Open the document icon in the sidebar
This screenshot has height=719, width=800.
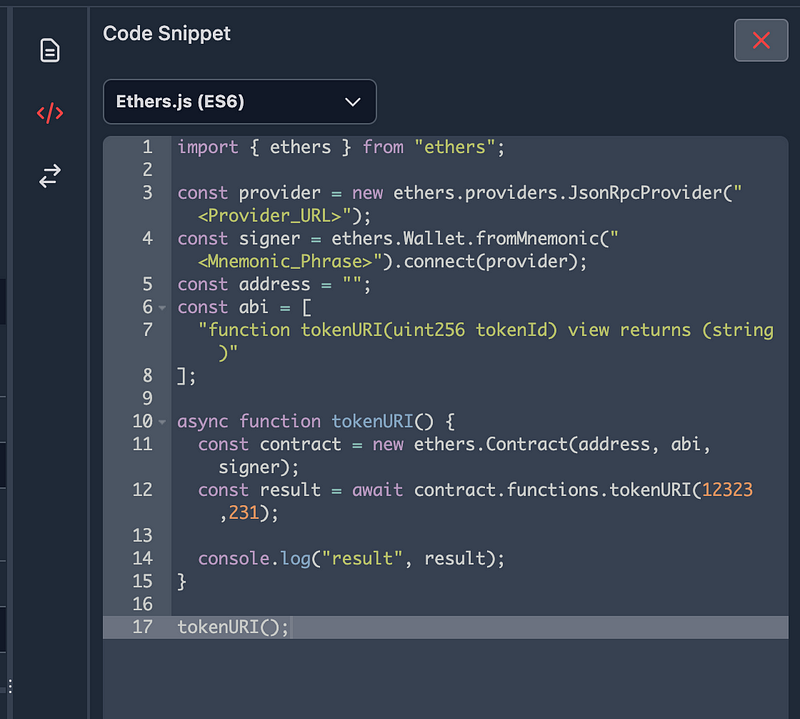tap(50, 50)
